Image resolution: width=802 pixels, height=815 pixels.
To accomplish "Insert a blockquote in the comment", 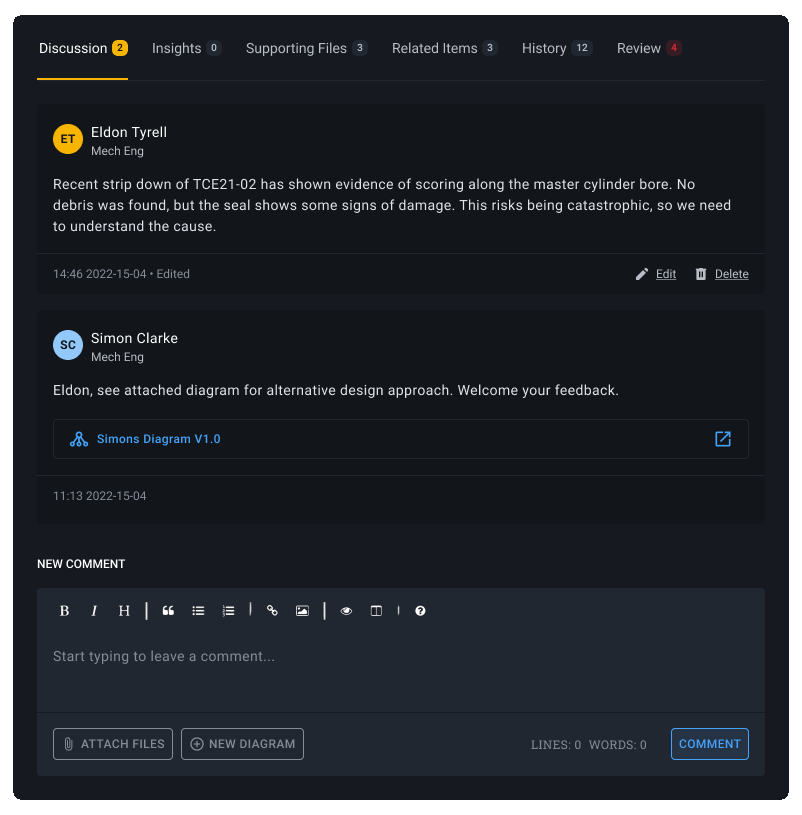I will tap(168, 611).
